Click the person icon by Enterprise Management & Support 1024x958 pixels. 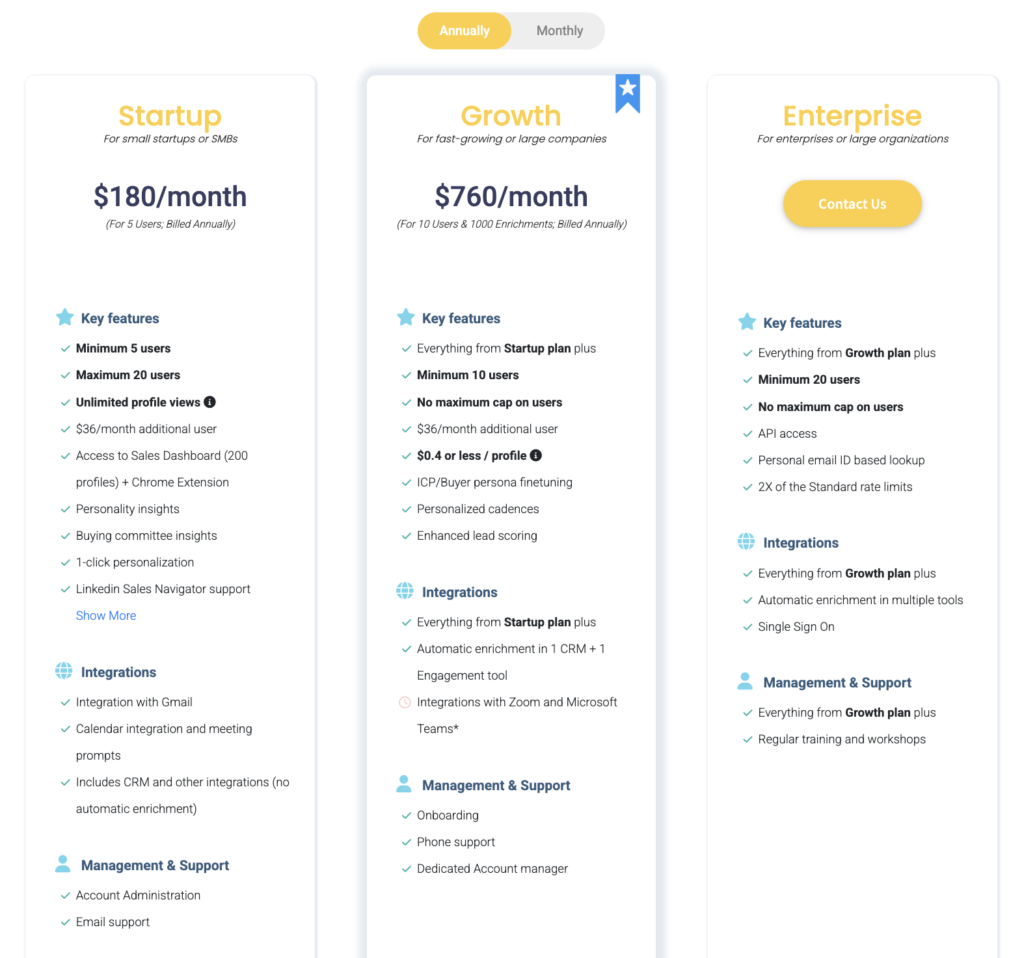click(745, 681)
